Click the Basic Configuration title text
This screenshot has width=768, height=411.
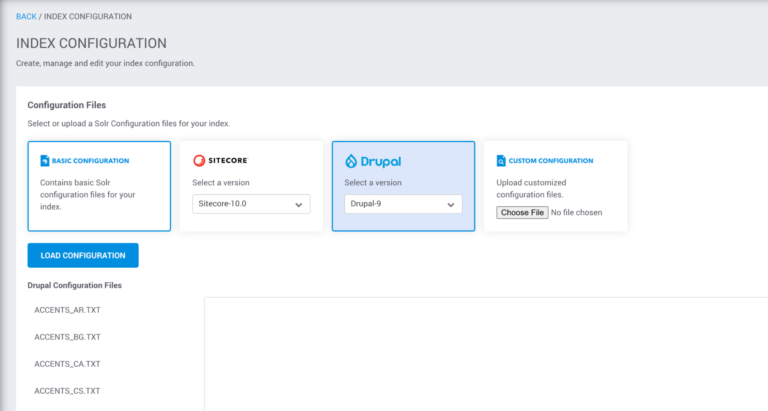(91, 160)
